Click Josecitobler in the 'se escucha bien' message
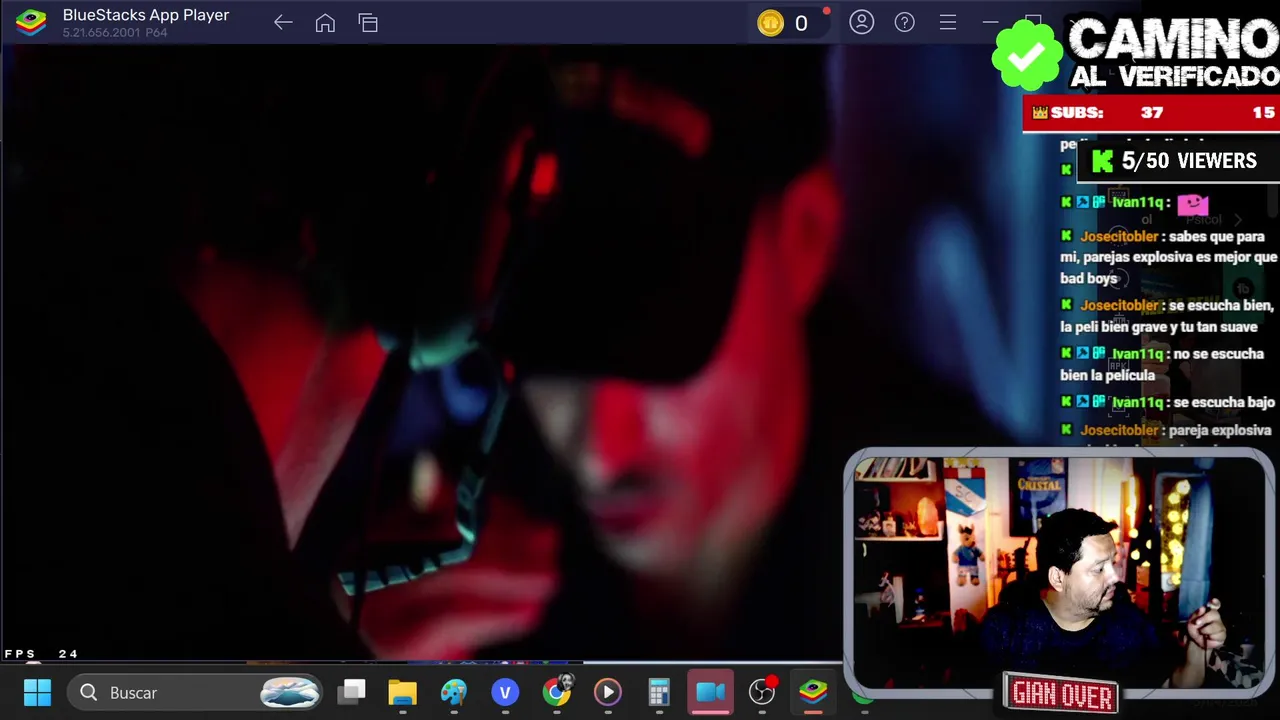 click(1119, 306)
